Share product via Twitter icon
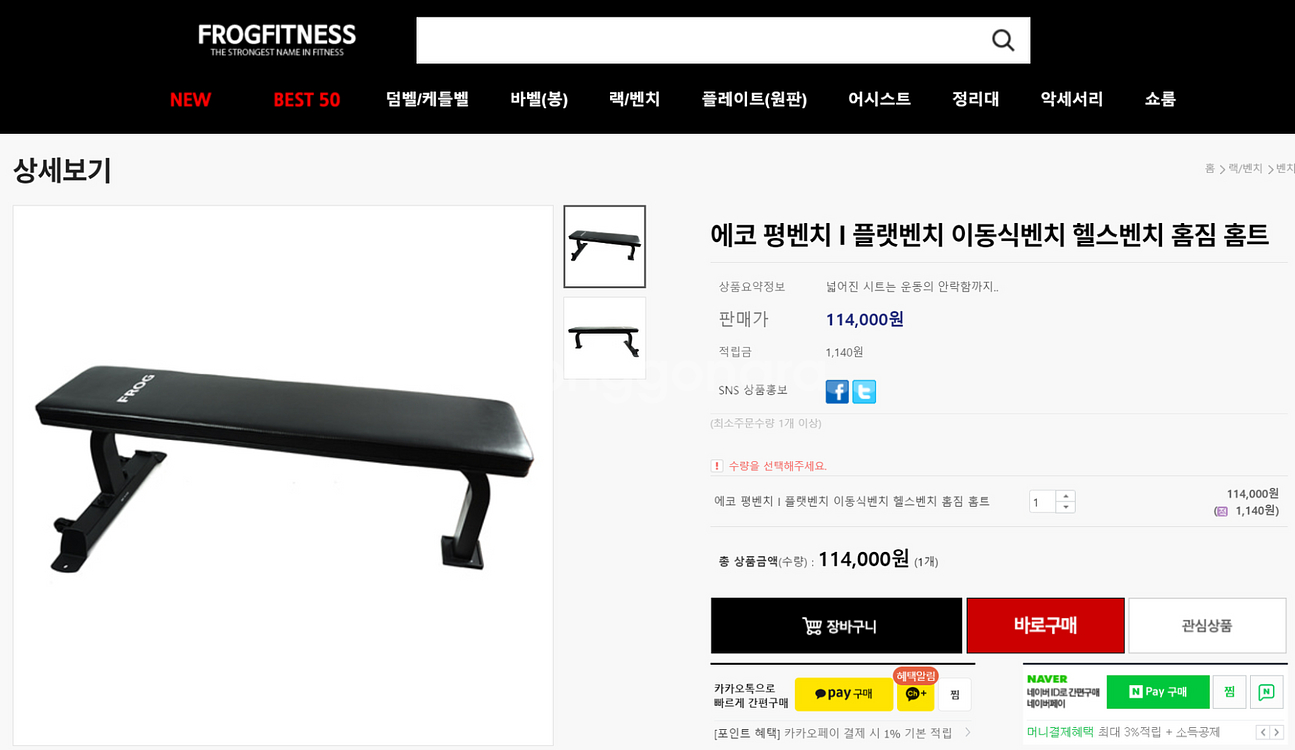This screenshot has height=750, width=1295. [864, 392]
